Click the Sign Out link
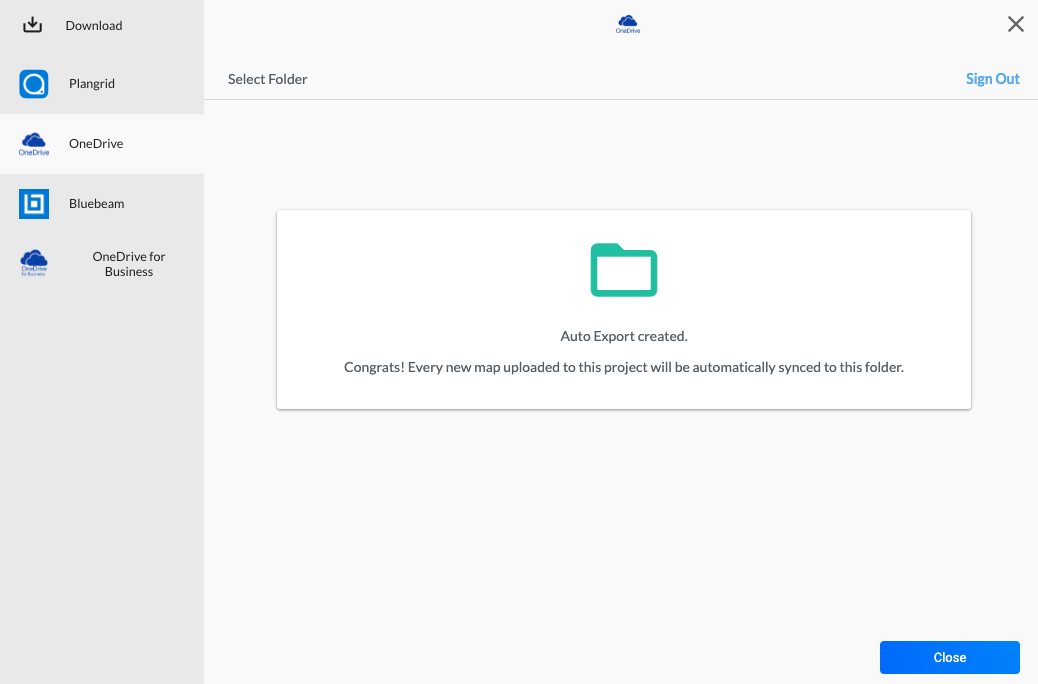The image size is (1038, 684). [x=992, y=79]
